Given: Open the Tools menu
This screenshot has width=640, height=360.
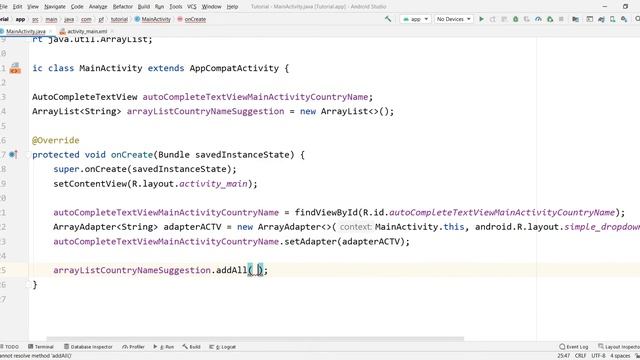Looking at the screenshot, I should [x=176, y=7].
